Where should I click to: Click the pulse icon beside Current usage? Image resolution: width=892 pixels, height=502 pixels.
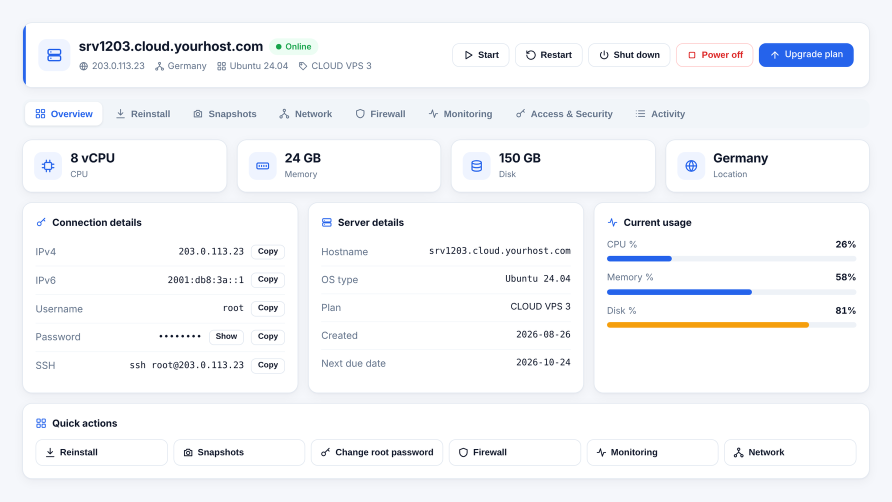tap(612, 223)
